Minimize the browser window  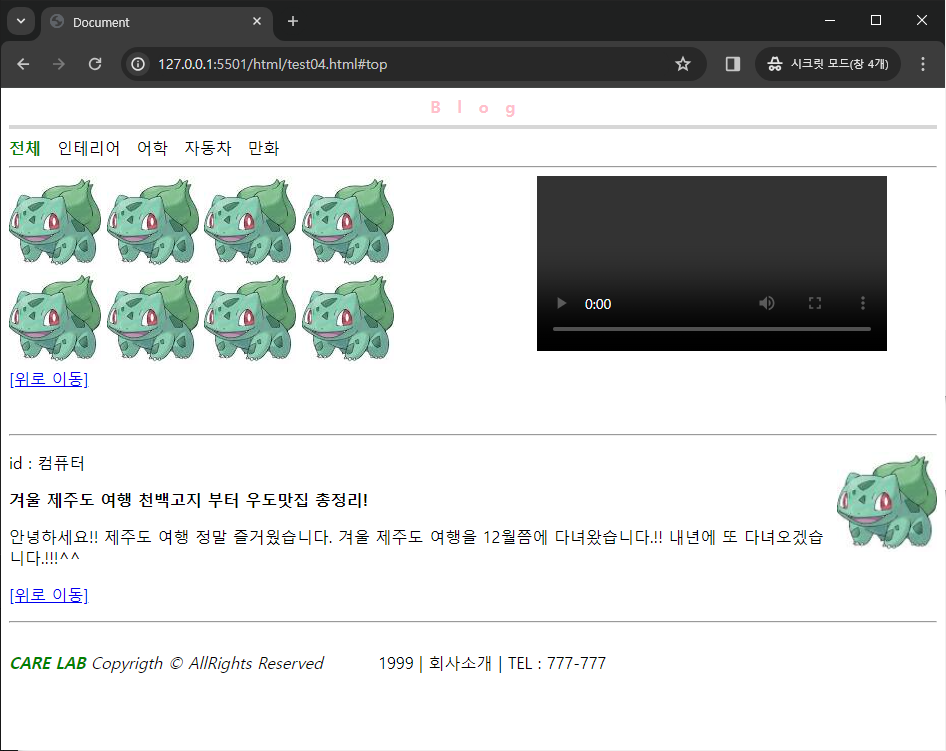(x=830, y=21)
